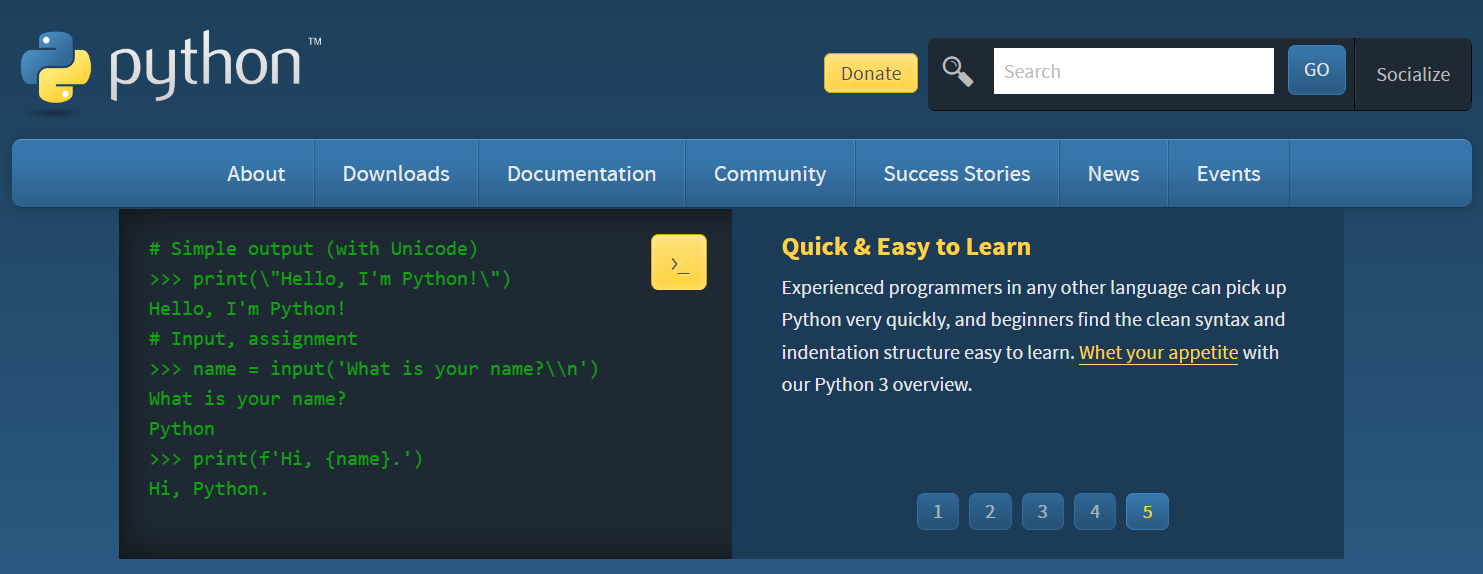Viewport: 1483px width, 574px height.
Task: Click the "Hello, I'm Python!" output line
Action: pos(248,308)
